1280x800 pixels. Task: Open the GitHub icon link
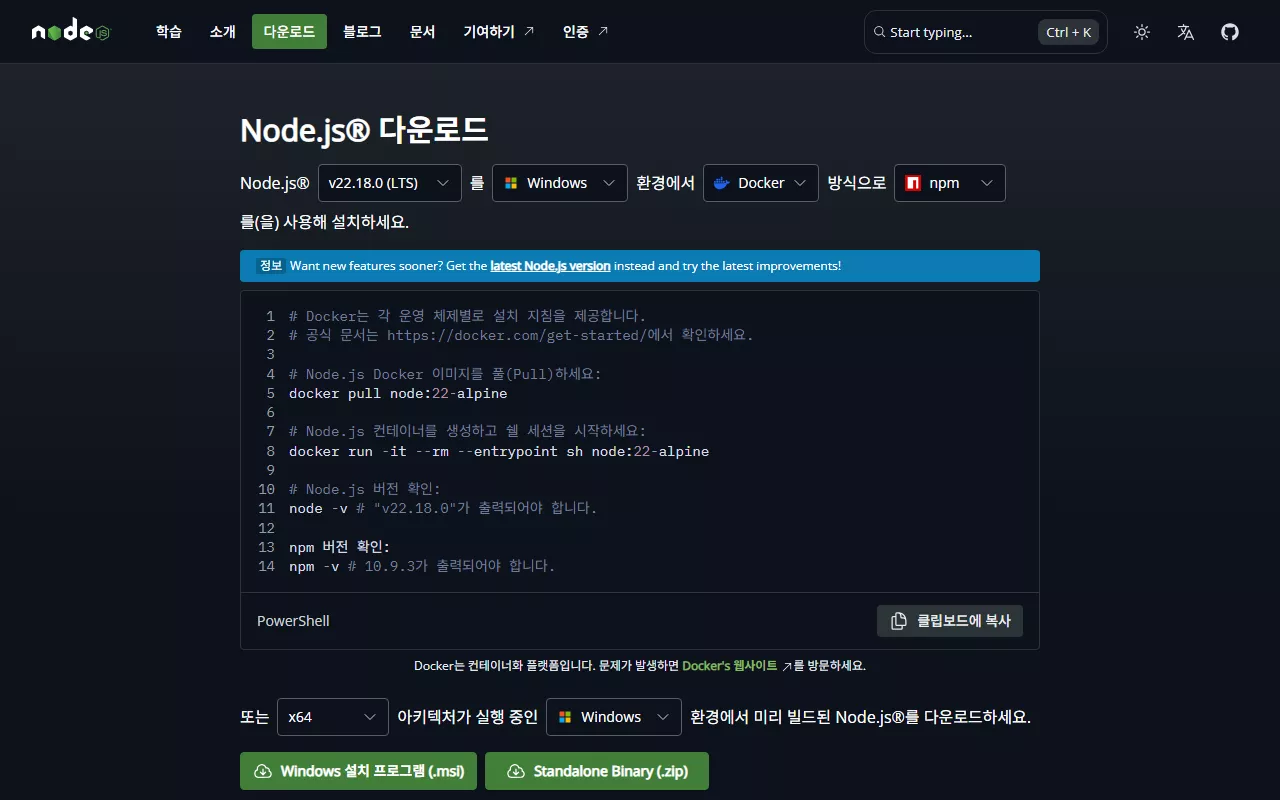(1230, 32)
